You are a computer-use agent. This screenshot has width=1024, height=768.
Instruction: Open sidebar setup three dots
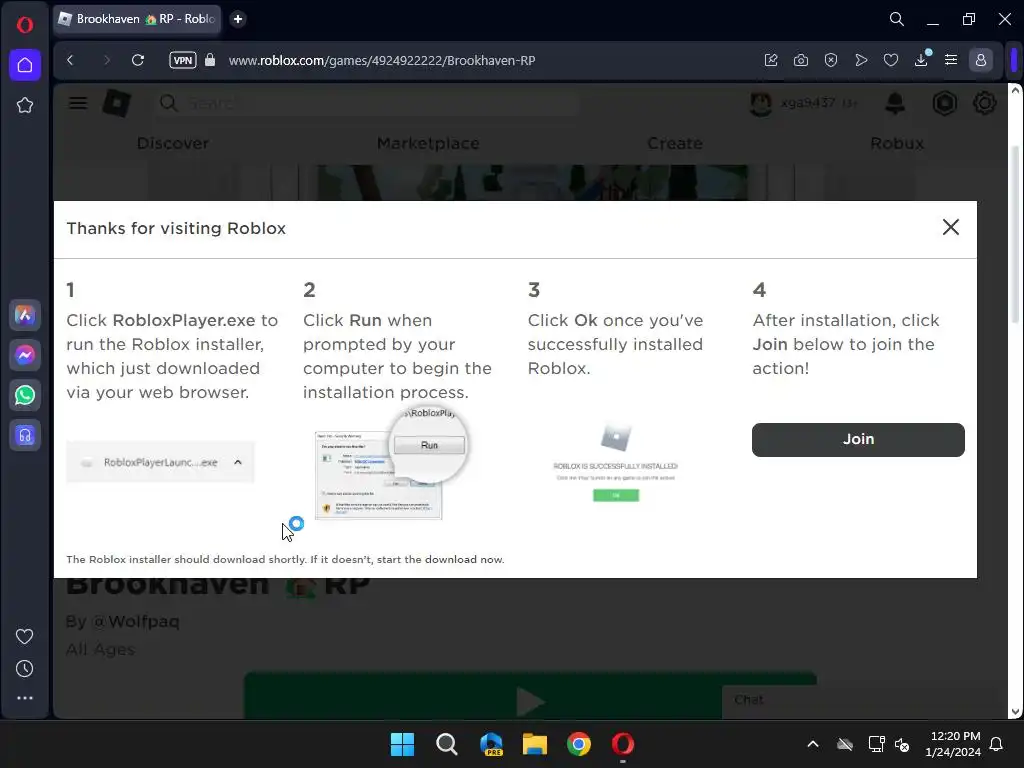point(24,698)
